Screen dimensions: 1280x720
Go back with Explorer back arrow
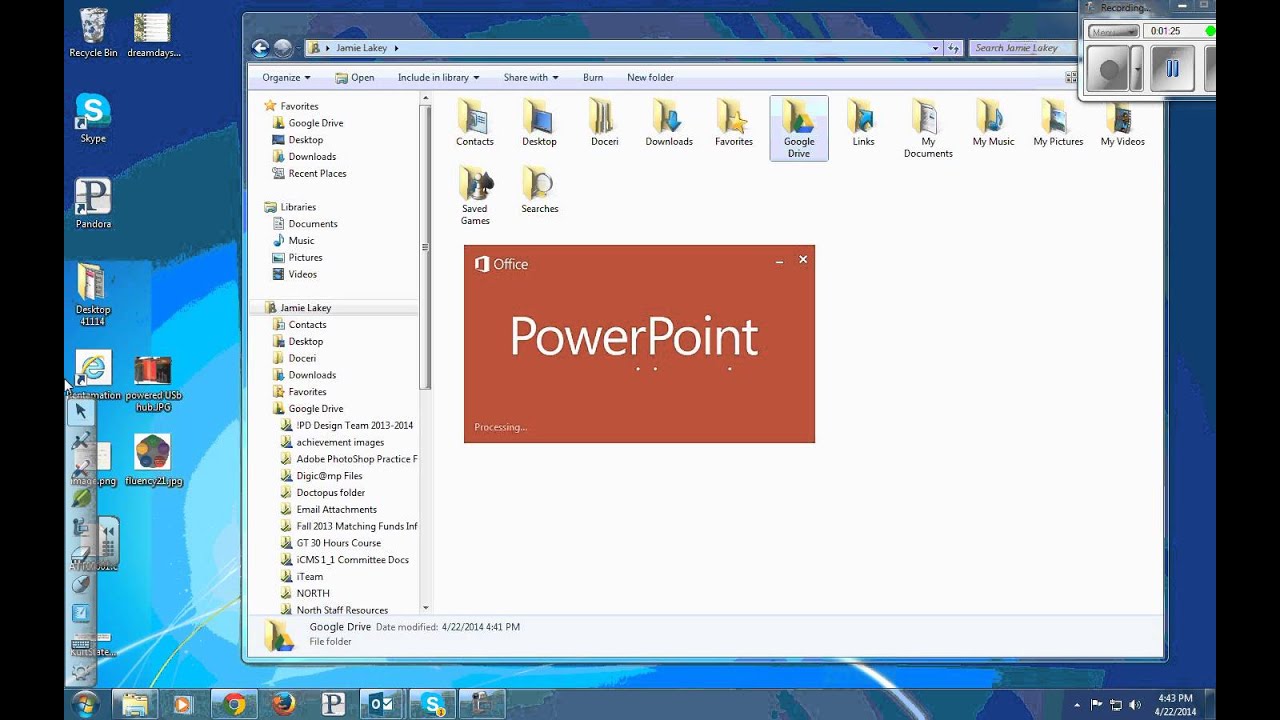coord(261,47)
